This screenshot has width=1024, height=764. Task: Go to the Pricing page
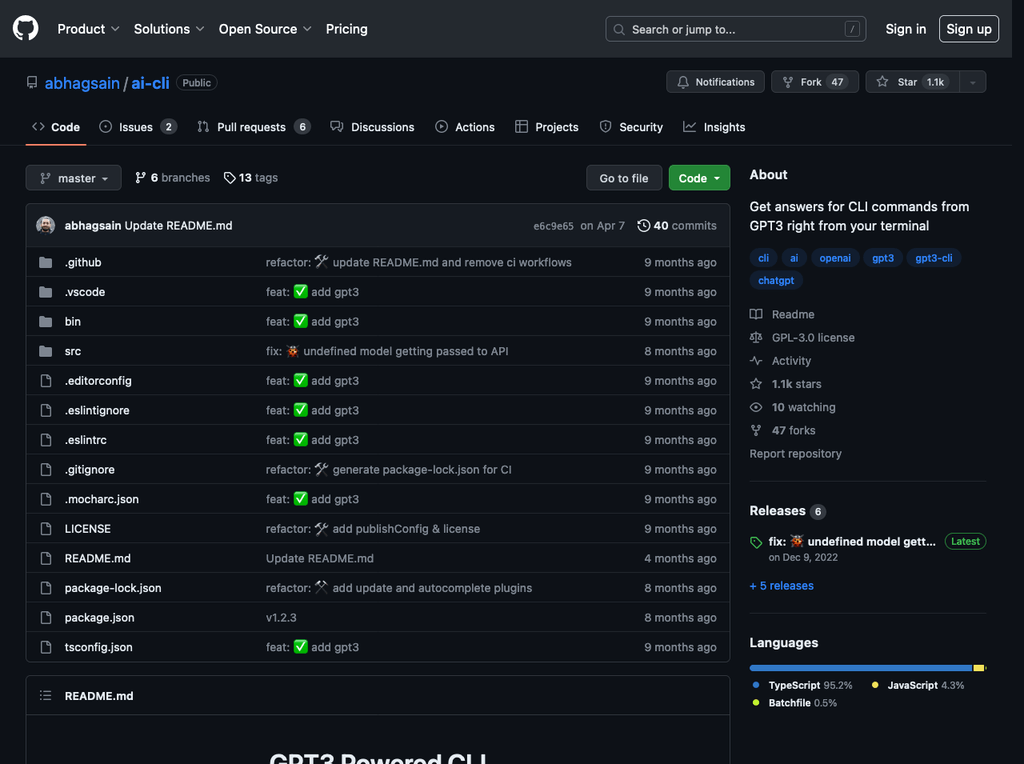click(x=346, y=29)
